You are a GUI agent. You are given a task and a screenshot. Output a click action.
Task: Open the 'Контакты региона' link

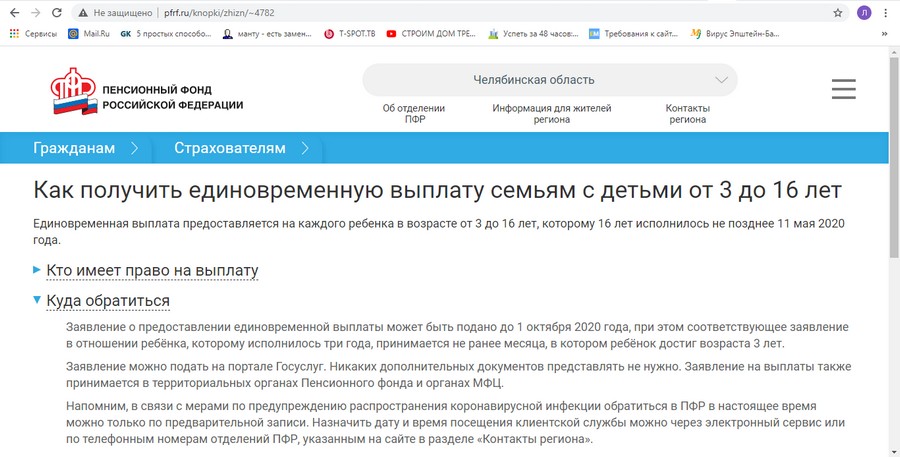pyautogui.click(x=687, y=113)
